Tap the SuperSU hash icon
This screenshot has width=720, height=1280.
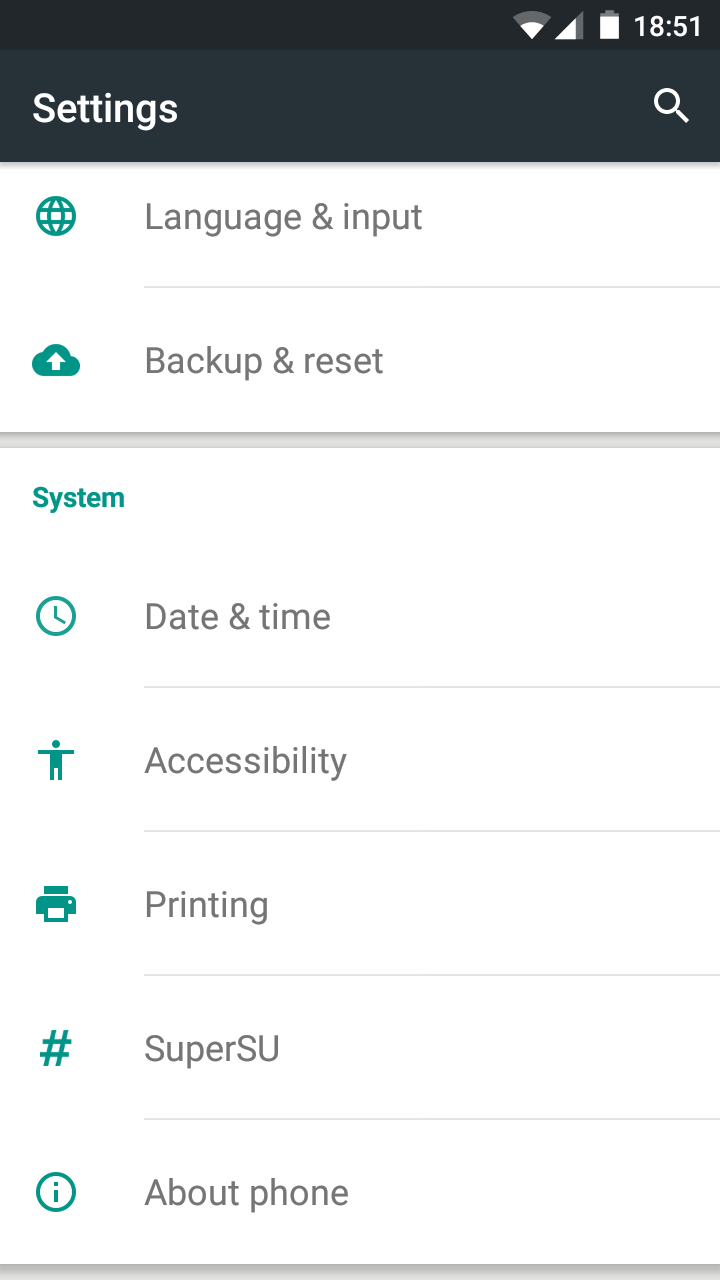[56, 1049]
